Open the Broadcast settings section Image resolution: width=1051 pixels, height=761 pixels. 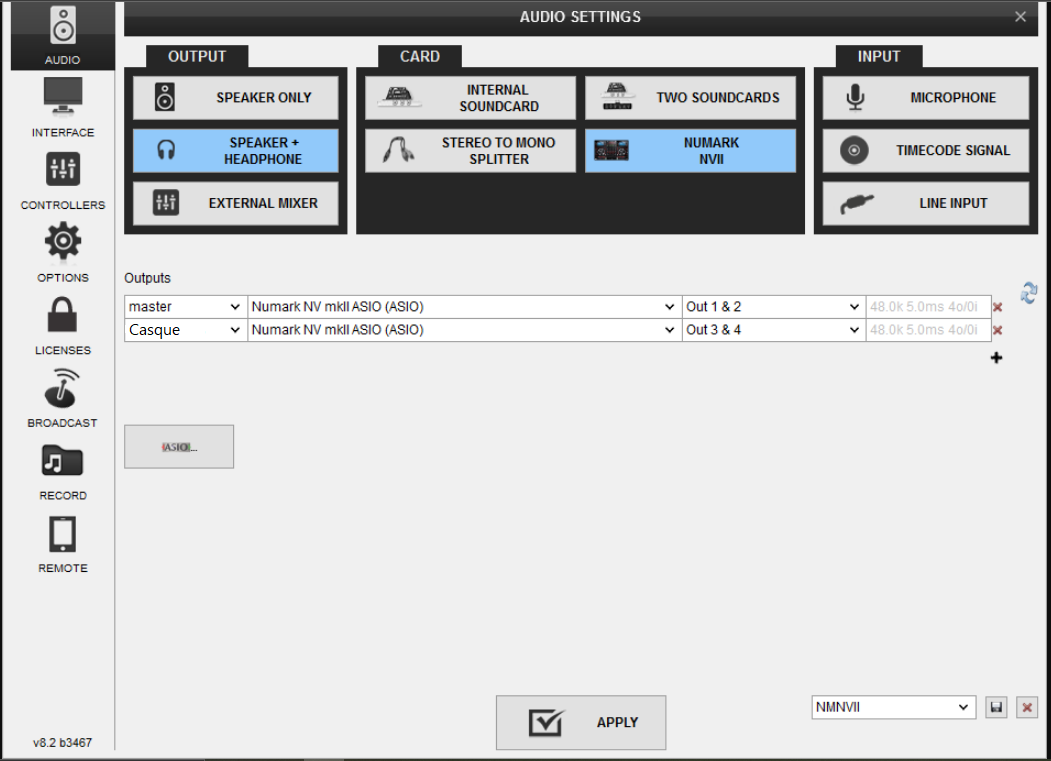(62, 398)
